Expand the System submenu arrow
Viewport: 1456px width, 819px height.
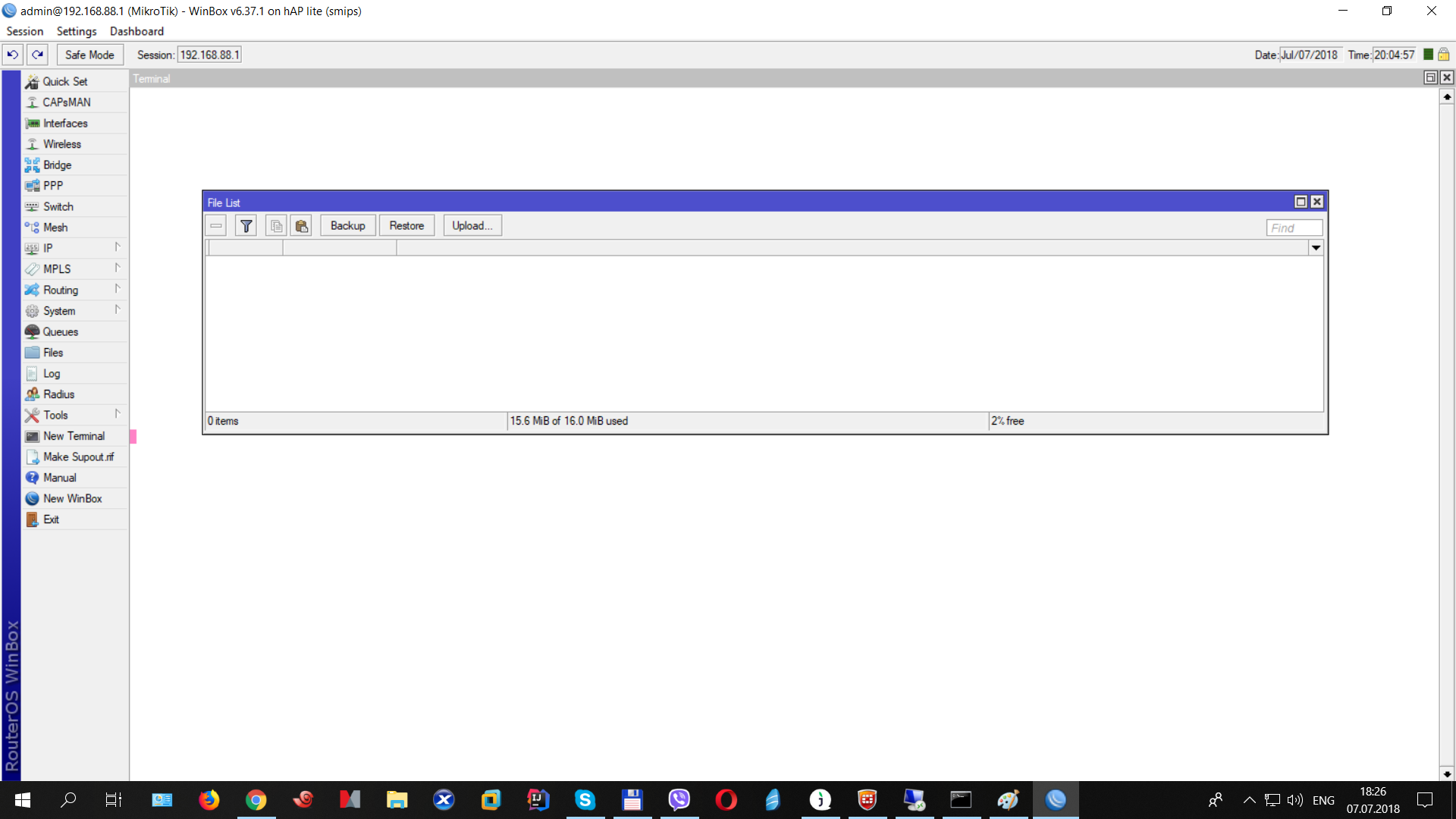pyautogui.click(x=118, y=309)
